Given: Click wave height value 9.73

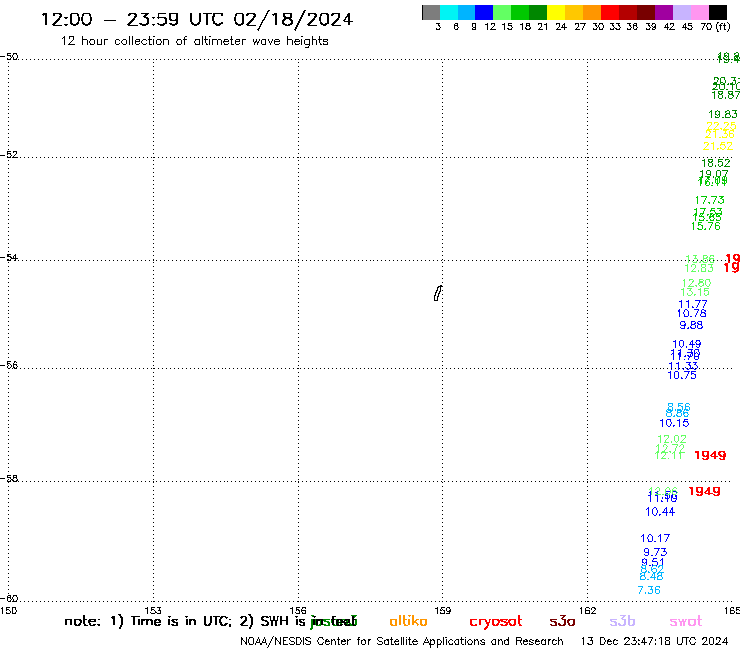Looking at the screenshot, I should click(655, 552).
